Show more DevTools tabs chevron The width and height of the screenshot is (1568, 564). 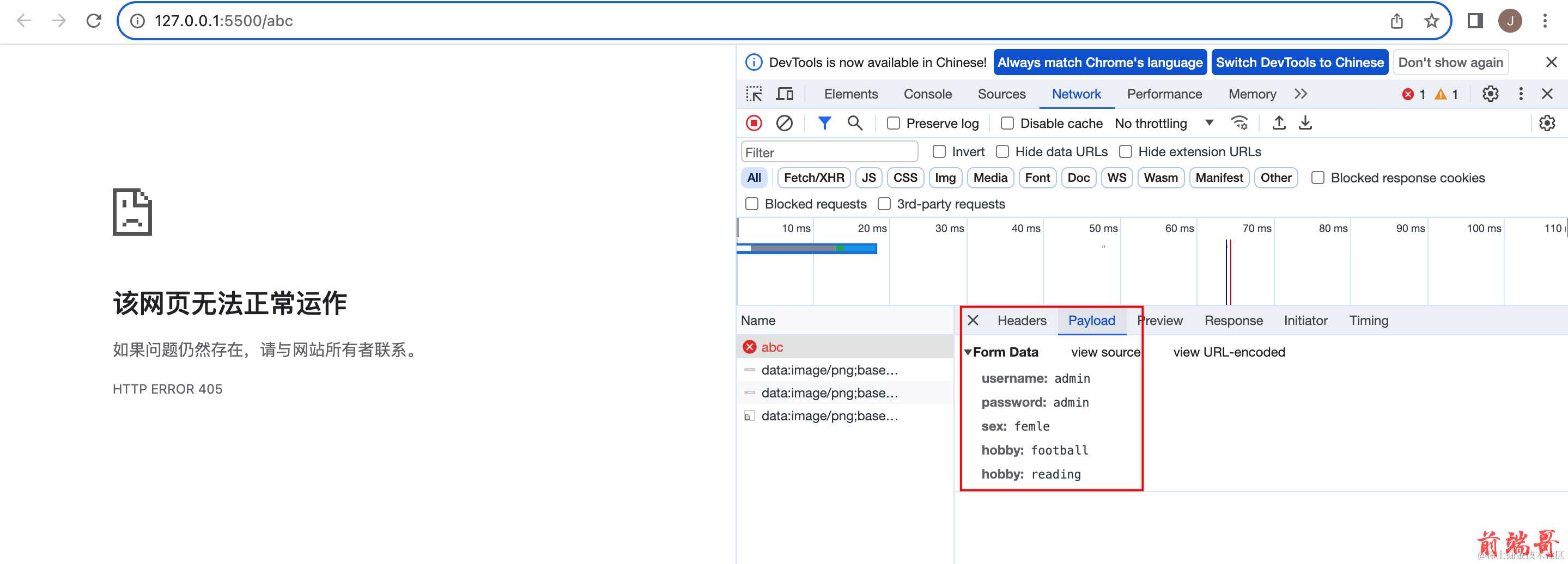(1301, 94)
